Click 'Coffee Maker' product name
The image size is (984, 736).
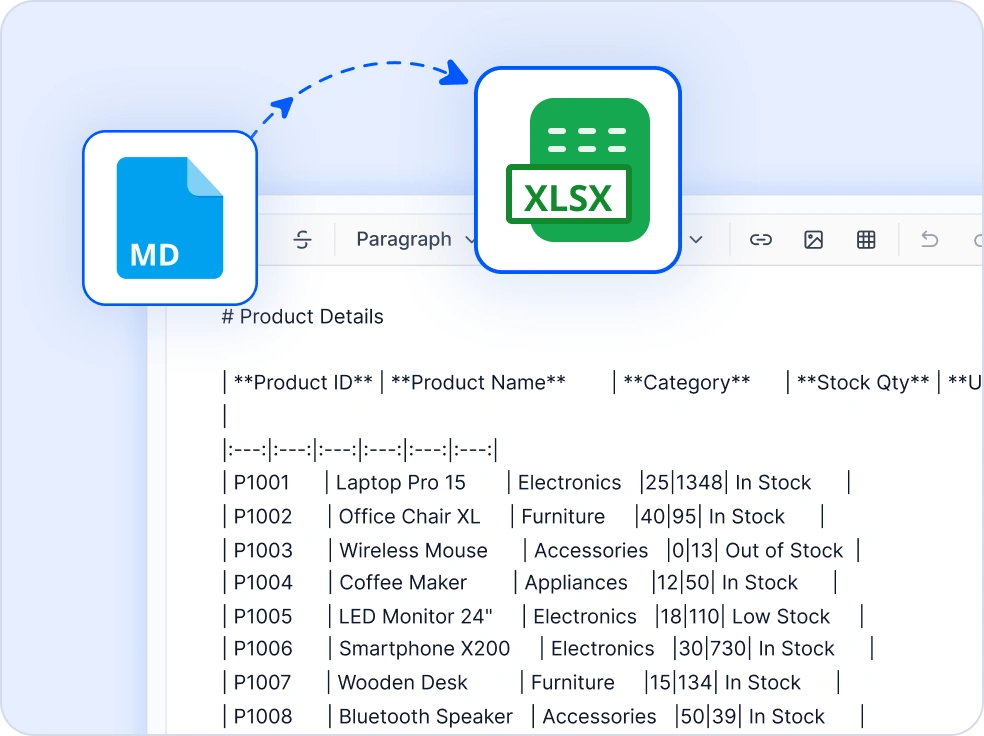click(x=403, y=582)
